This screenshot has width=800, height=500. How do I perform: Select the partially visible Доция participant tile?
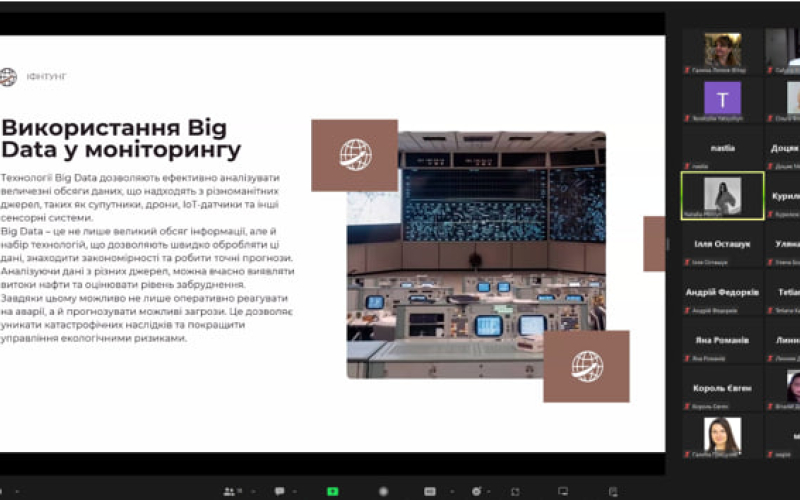pos(783,148)
